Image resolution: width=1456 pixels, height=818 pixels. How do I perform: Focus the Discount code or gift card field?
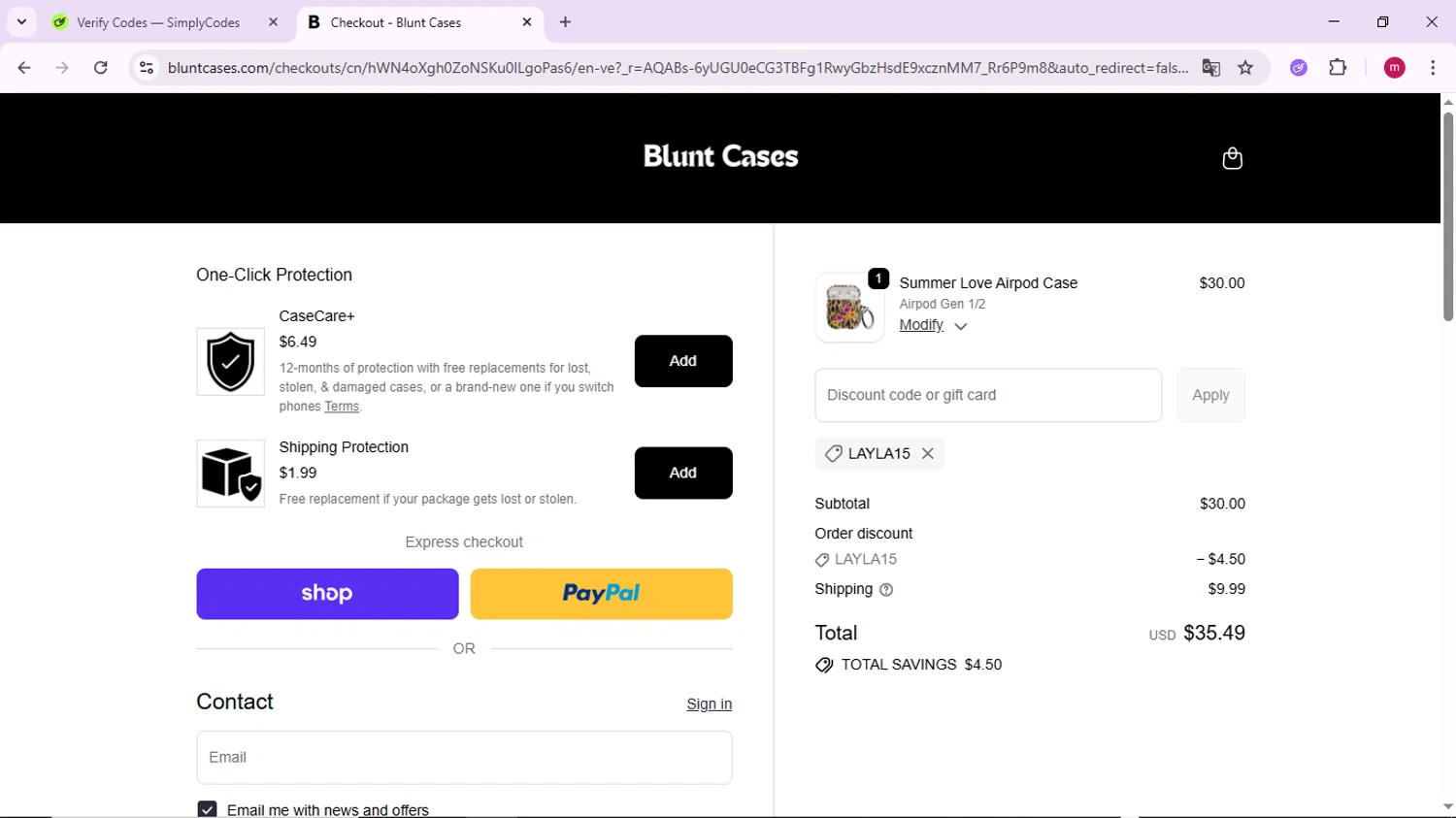(988, 395)
